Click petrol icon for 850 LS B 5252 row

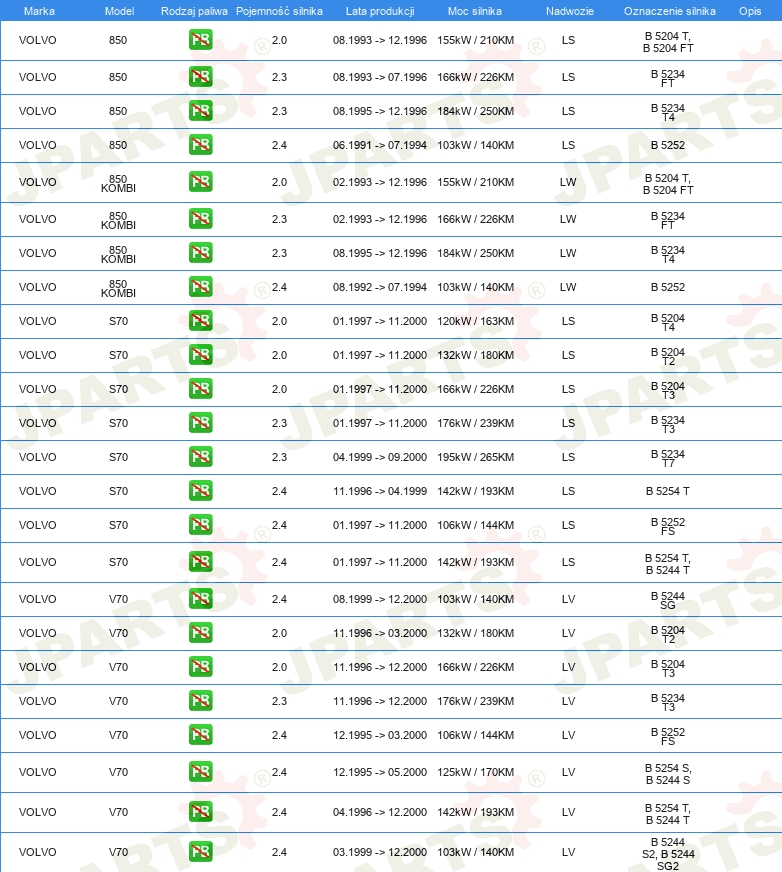[x=200, y=145]
